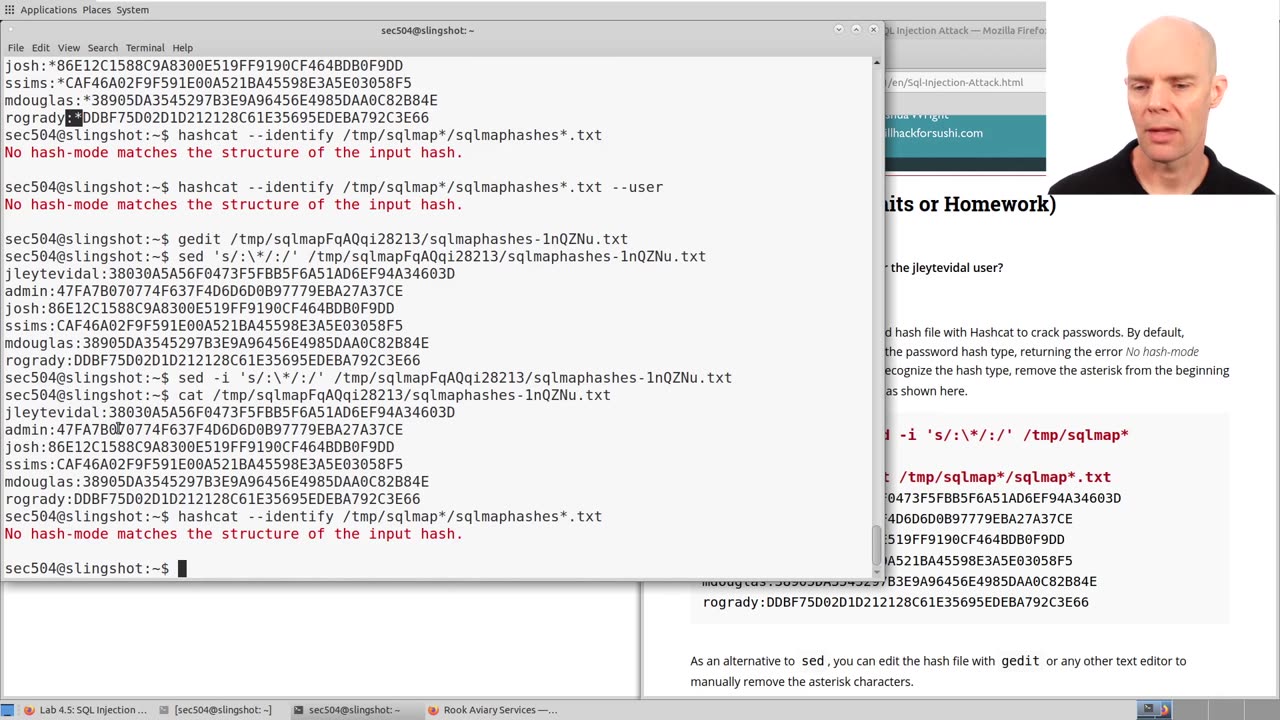This screenshot has height=720, width=1280.
Task: Open the Terminal menu in menubar
Action: (145, 48)
